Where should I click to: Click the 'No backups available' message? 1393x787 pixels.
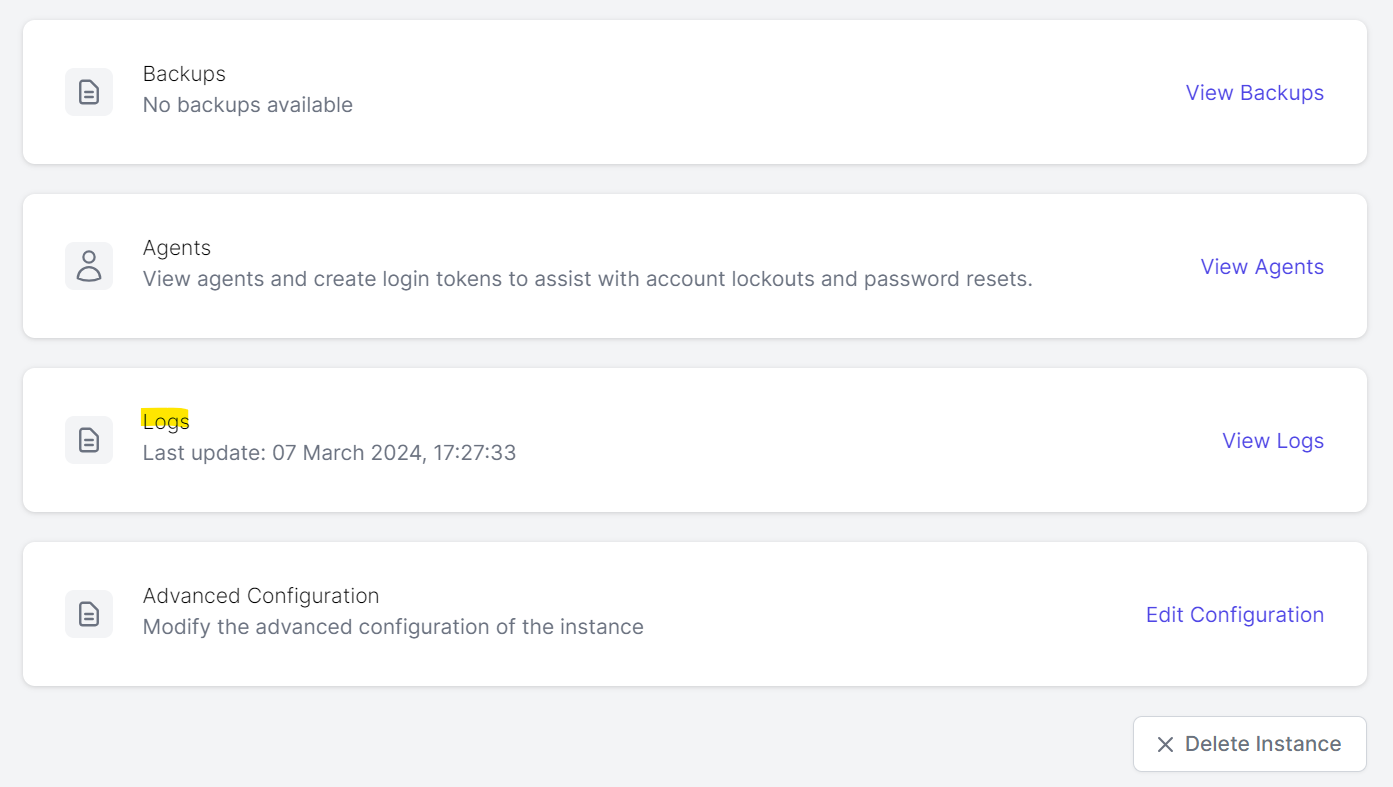(x=247, y=105)
